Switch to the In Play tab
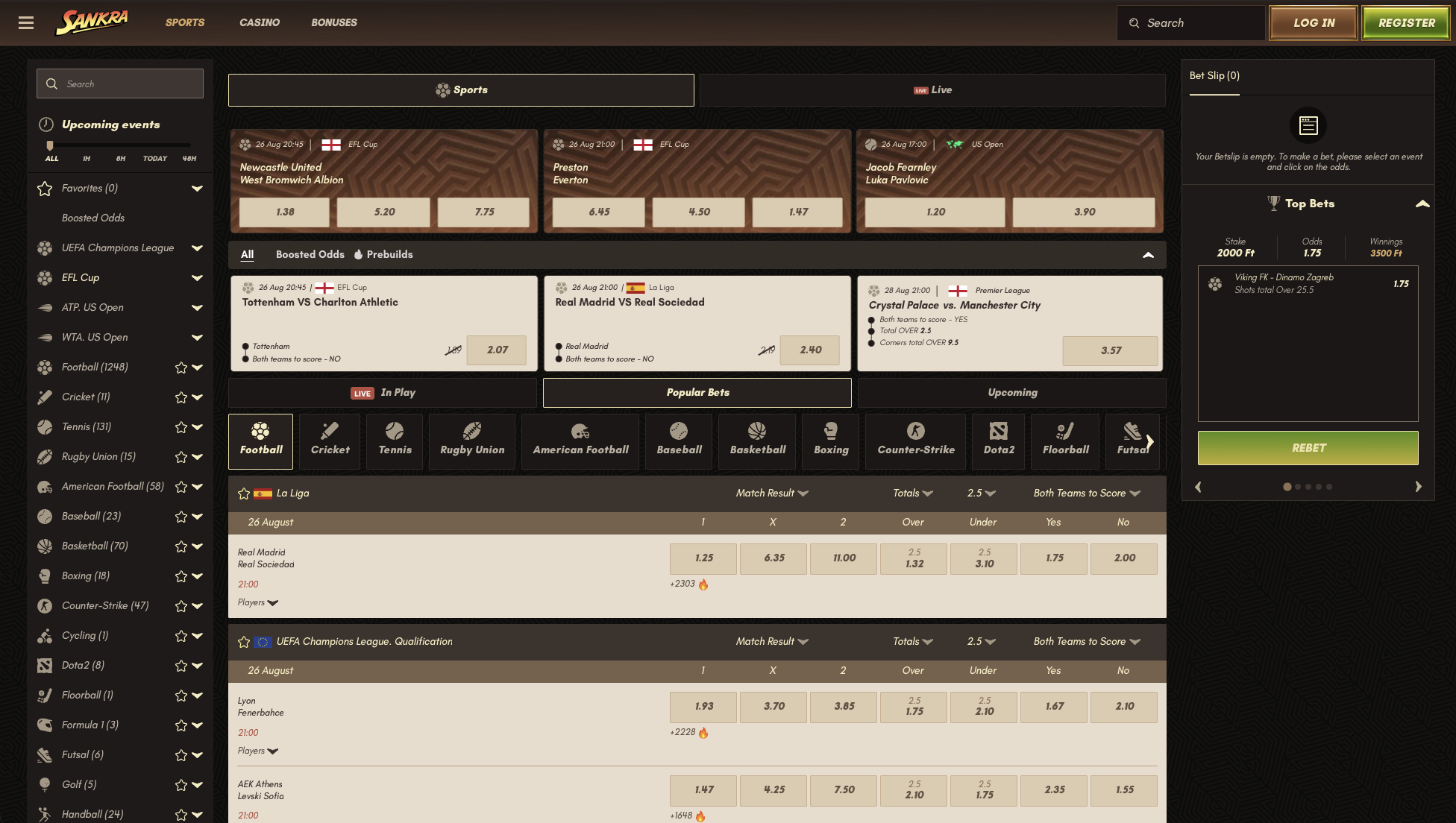 tap(383, 393)
